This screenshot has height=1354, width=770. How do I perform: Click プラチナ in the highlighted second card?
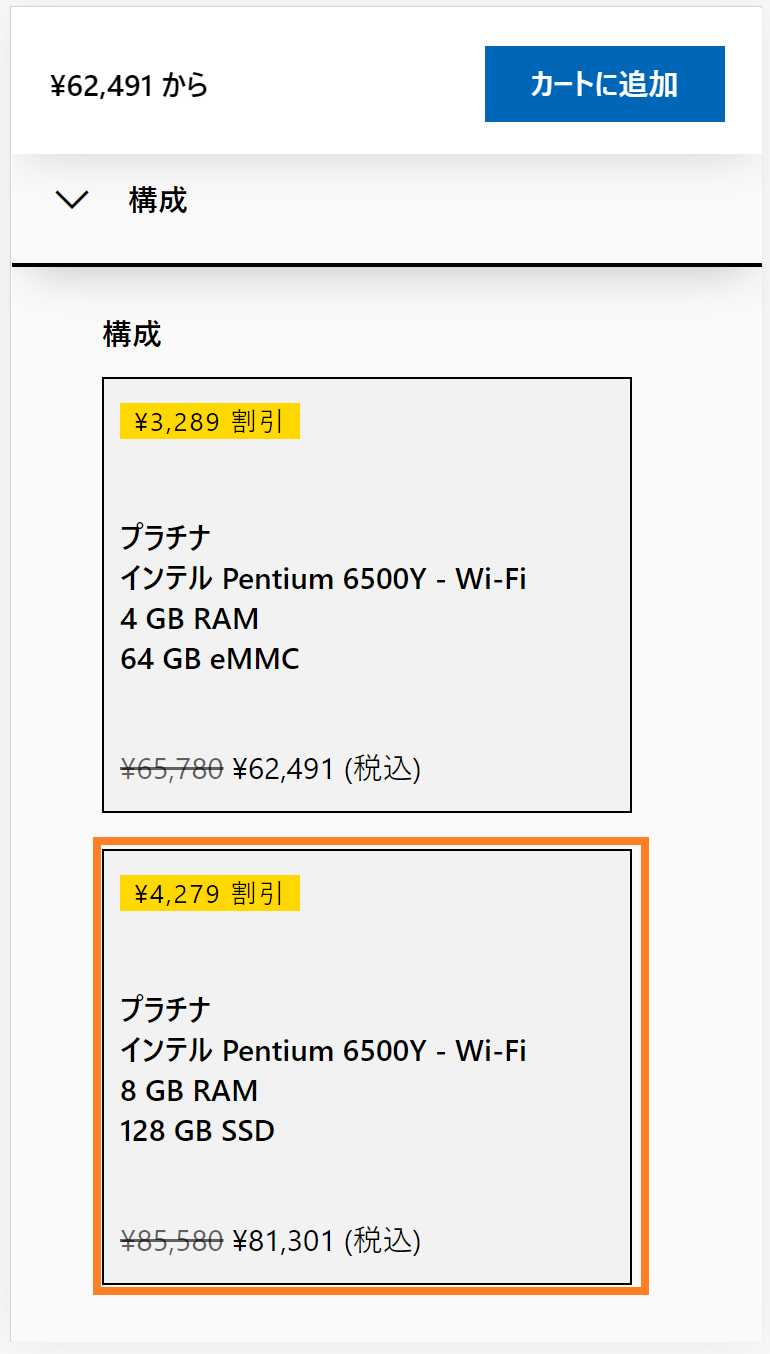[x=165, y=1010]
